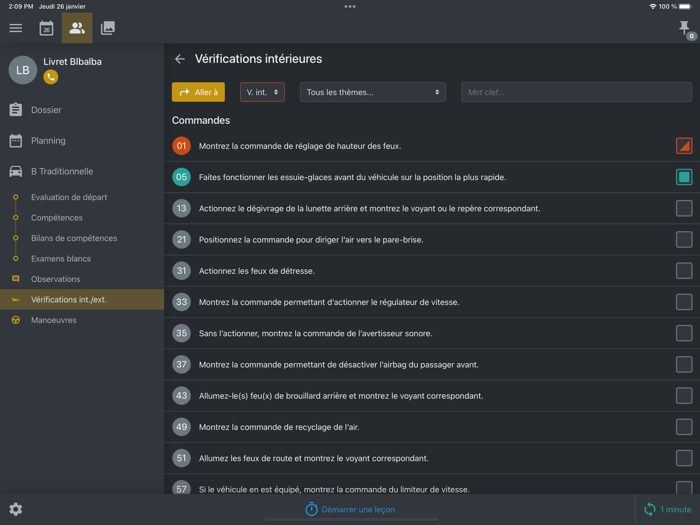Select Vérifications int./ext. entry
This screenshot has width=700, height=525.
click(82, 300)
